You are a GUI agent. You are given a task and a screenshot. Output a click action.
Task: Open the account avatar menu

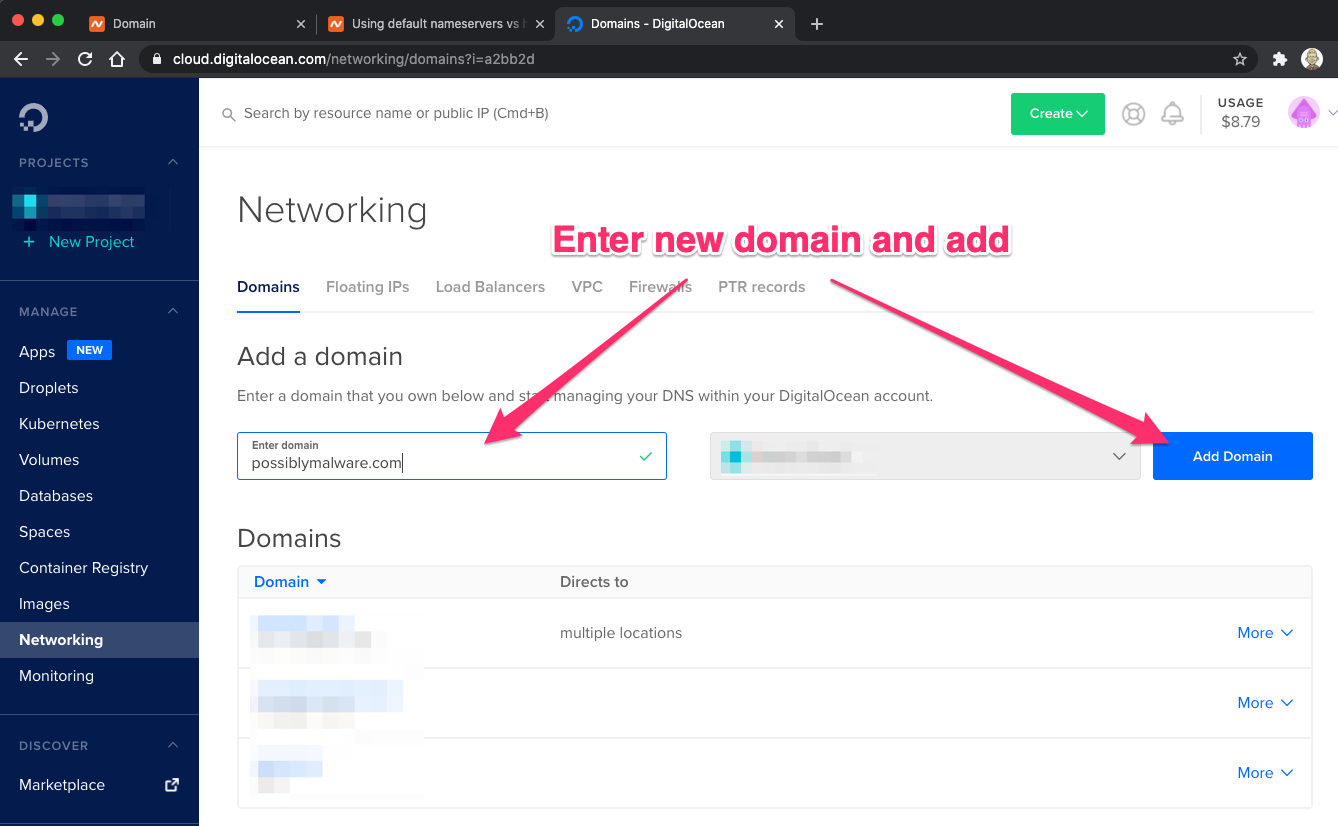tap(1304, 113)
